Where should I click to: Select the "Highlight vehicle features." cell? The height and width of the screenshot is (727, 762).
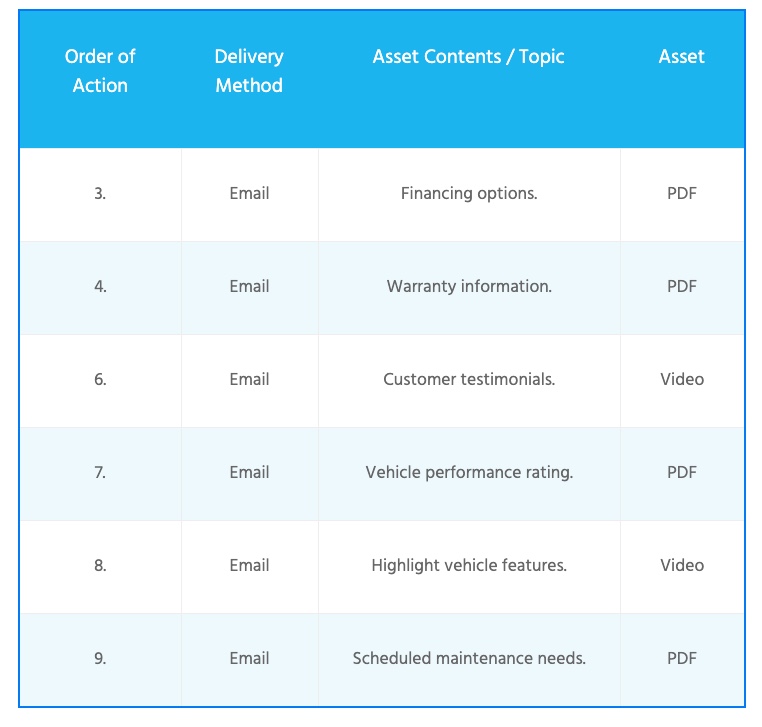pyautogui.click(x=469, y=565)
